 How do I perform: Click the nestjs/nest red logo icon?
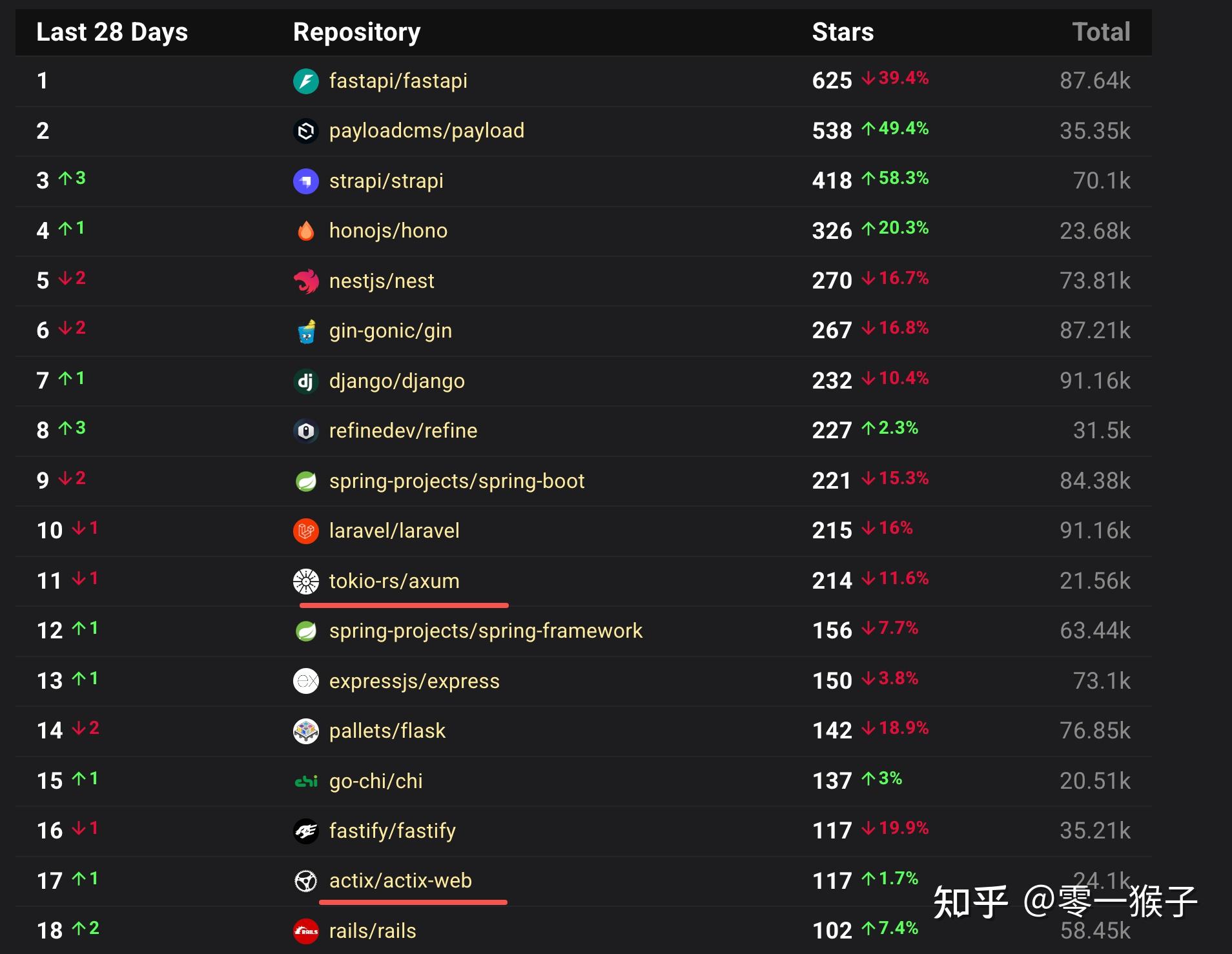click(x=306, y=281)
